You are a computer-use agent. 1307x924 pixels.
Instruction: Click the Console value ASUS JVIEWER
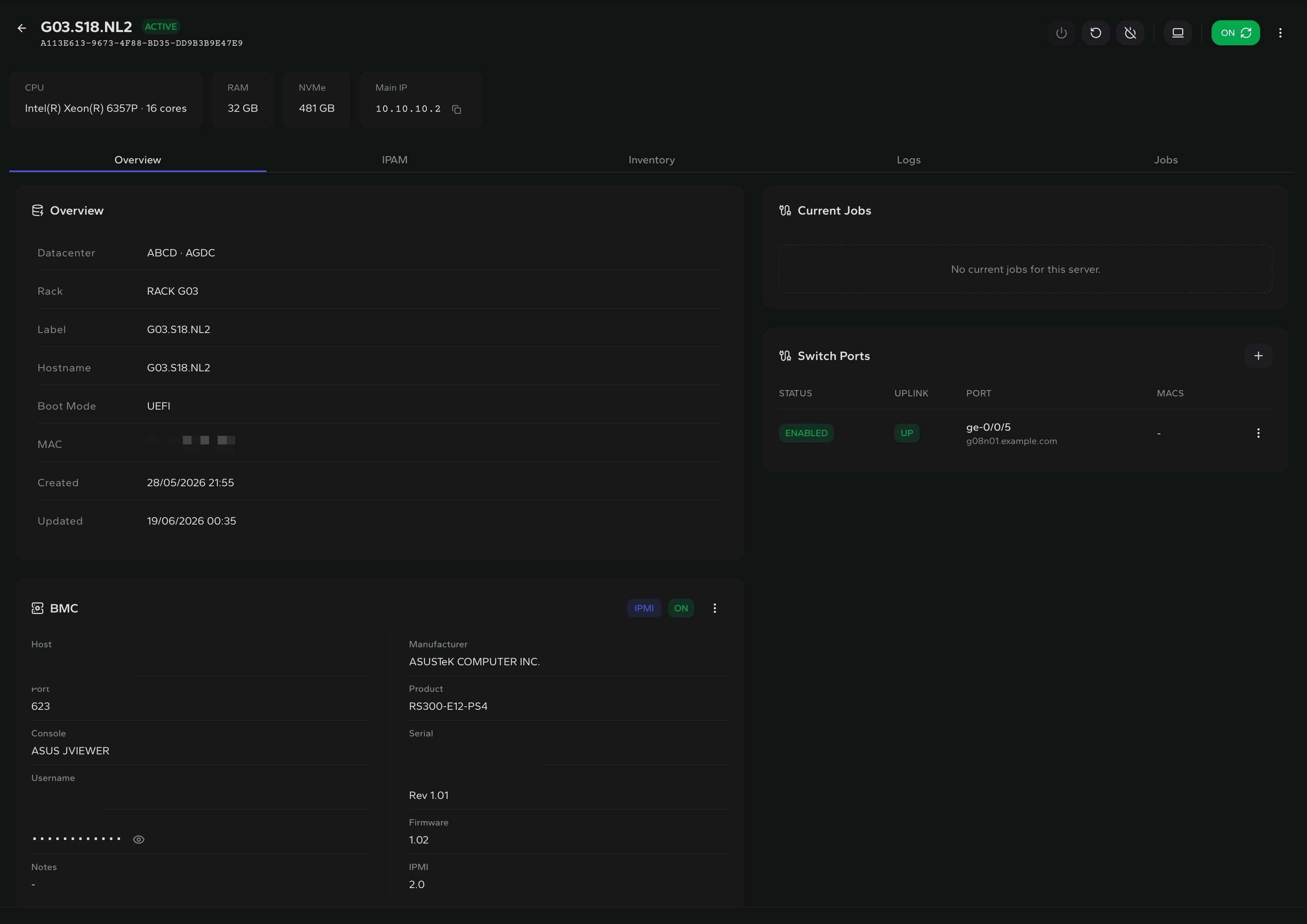point(70,751)
